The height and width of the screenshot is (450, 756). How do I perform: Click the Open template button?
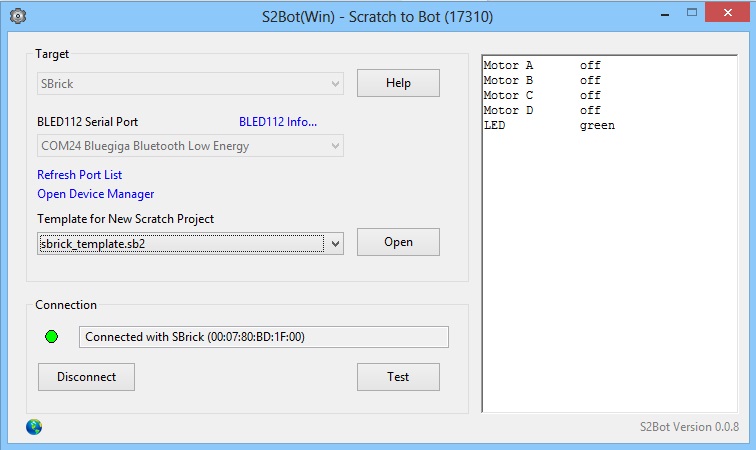(398, 242)
